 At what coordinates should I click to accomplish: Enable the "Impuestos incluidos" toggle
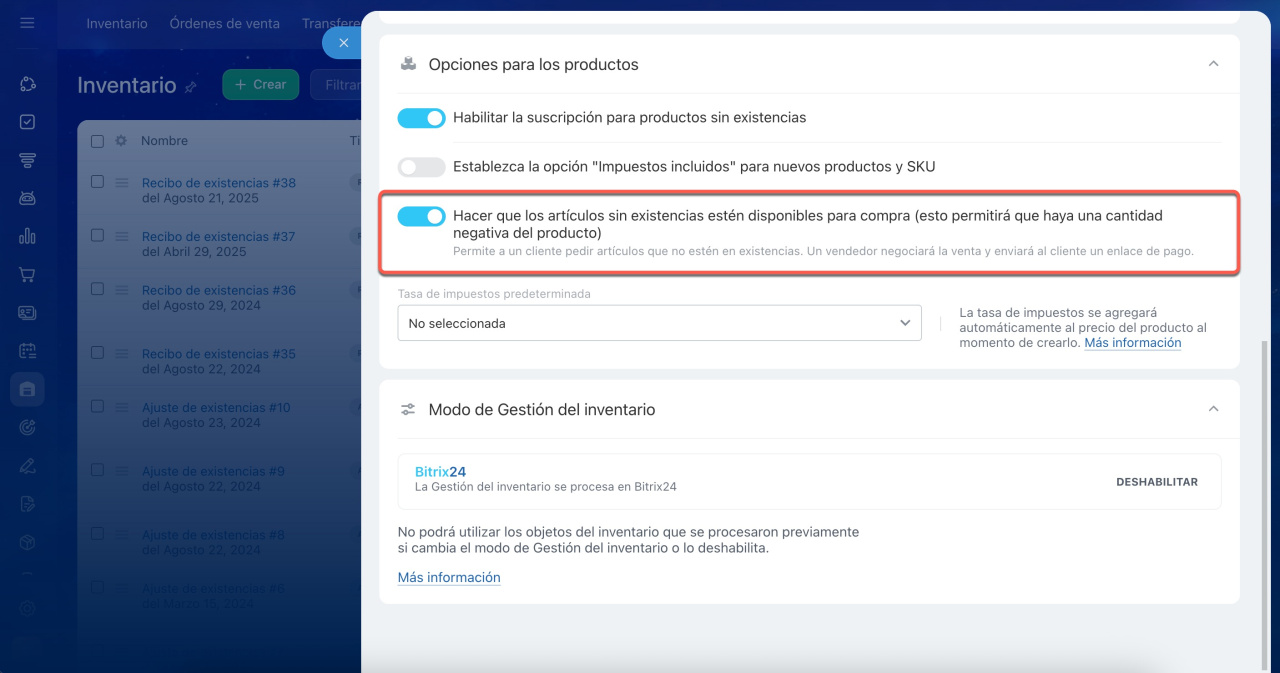(421, 167)
